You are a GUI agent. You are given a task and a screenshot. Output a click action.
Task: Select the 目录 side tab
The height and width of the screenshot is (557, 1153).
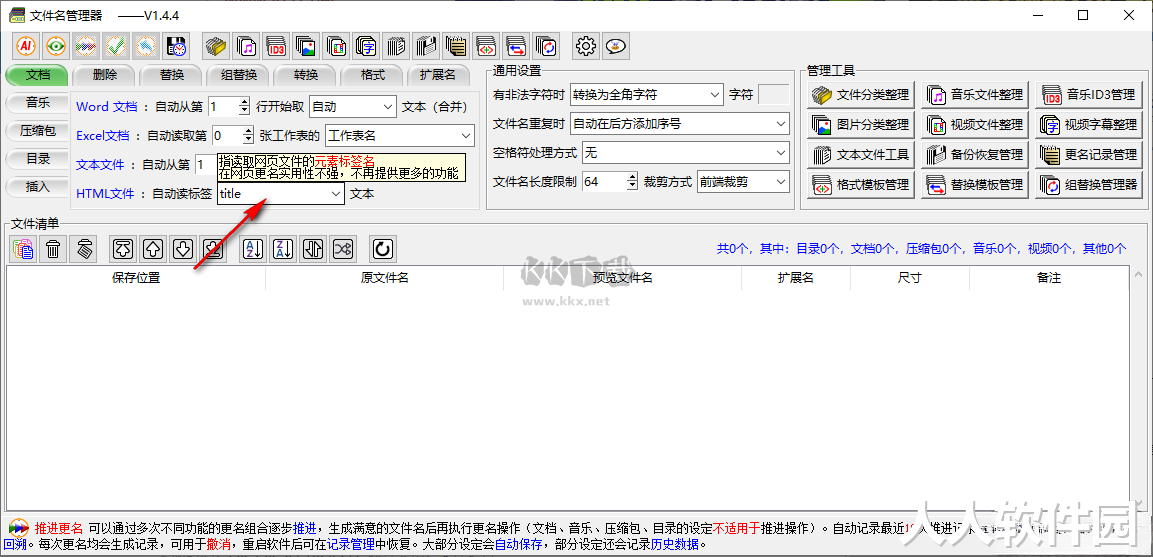[38, 159]
